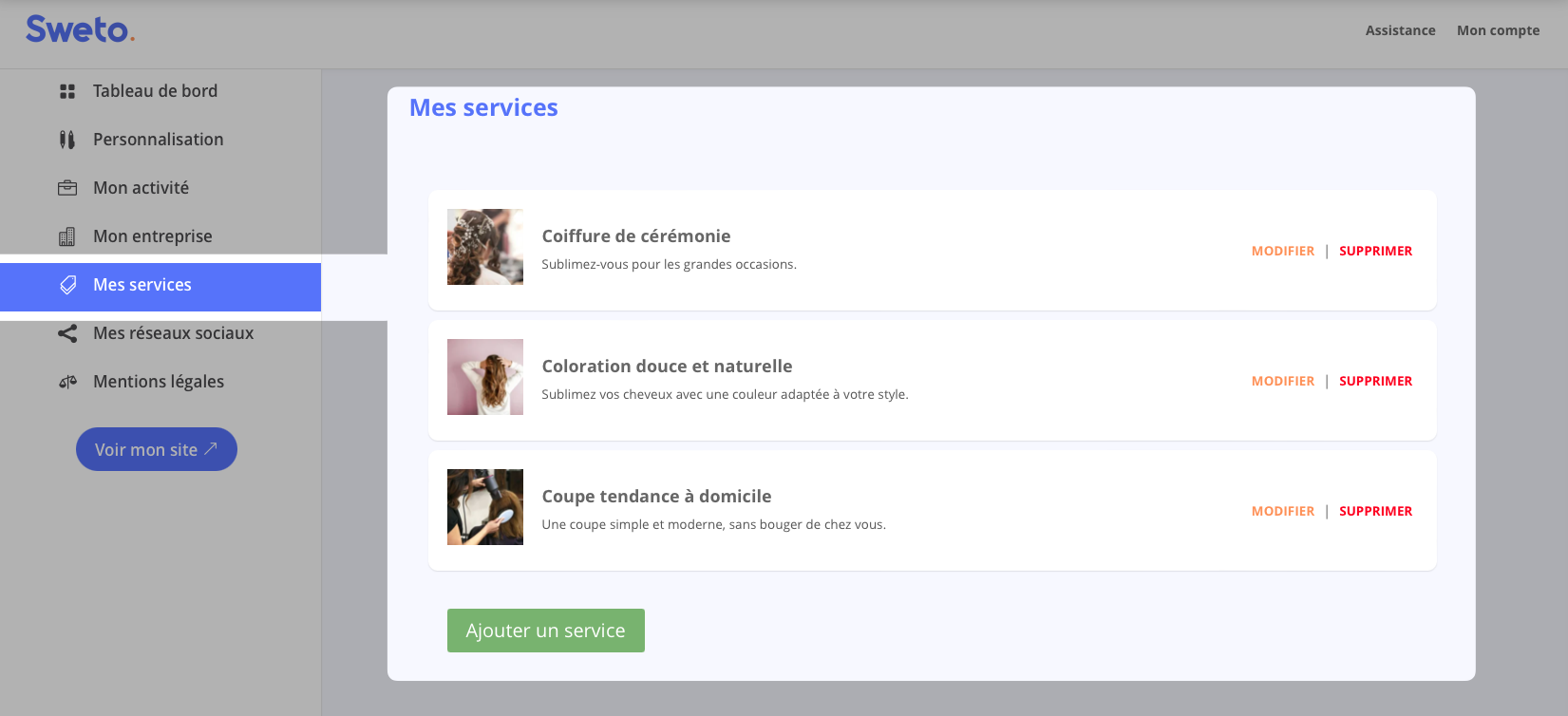Open Mon compte in the header
This screenshot has height=716, width=1568.
[x=1498, y=30]
